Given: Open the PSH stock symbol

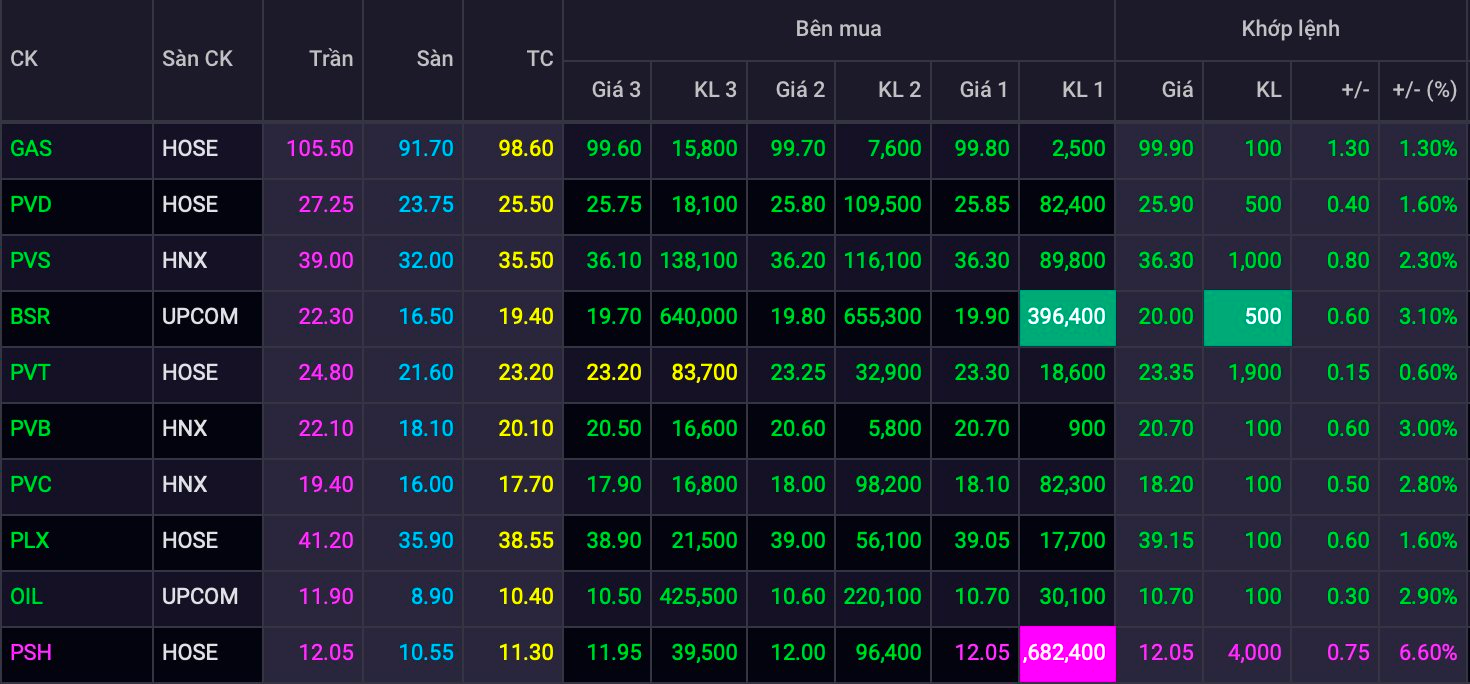Looking at the screenshot, I should 31,652.
